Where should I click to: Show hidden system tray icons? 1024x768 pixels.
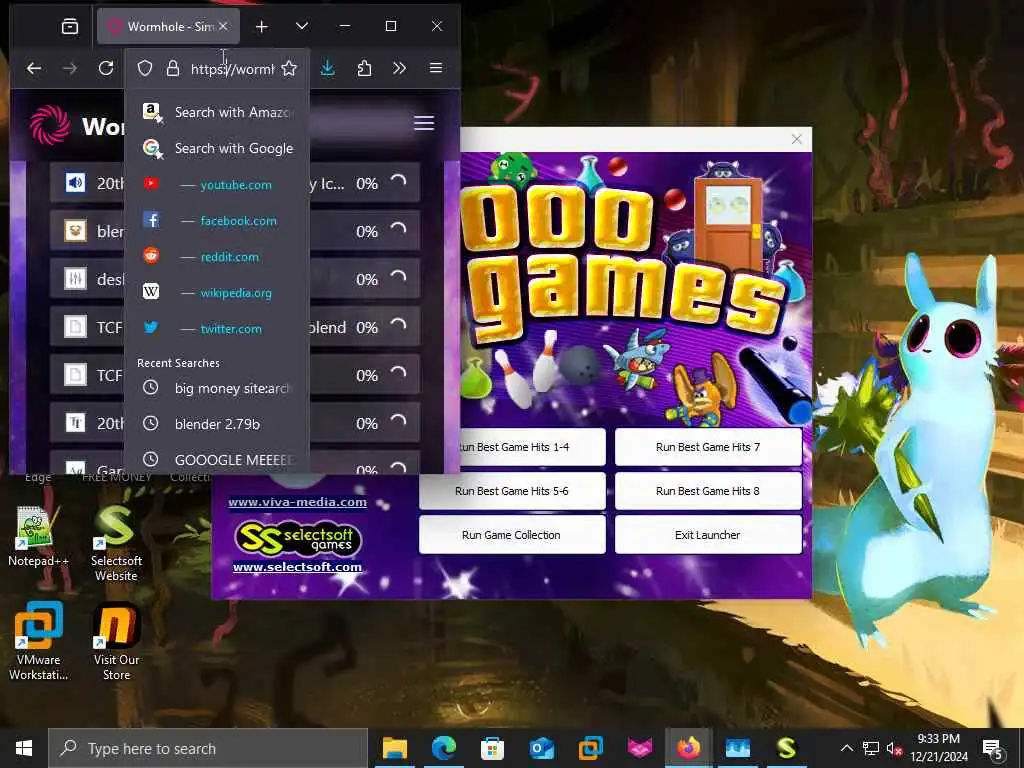click(x=846, y=748)
